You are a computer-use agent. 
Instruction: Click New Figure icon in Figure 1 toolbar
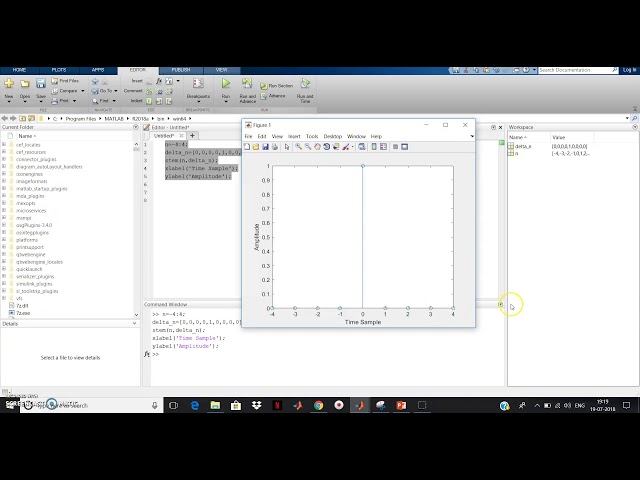point(247,147)
